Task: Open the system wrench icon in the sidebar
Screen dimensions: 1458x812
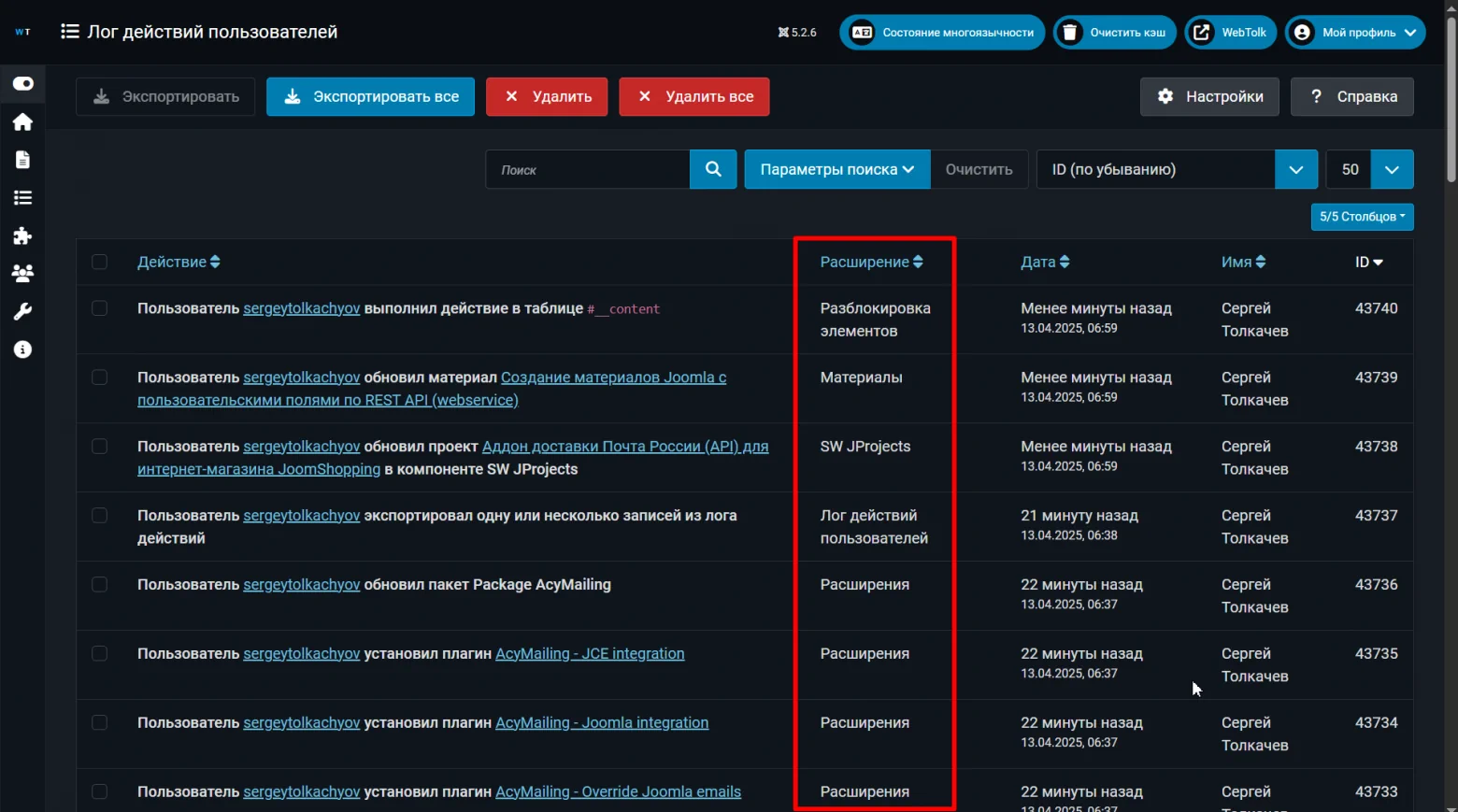Action: tap(22, 311)
